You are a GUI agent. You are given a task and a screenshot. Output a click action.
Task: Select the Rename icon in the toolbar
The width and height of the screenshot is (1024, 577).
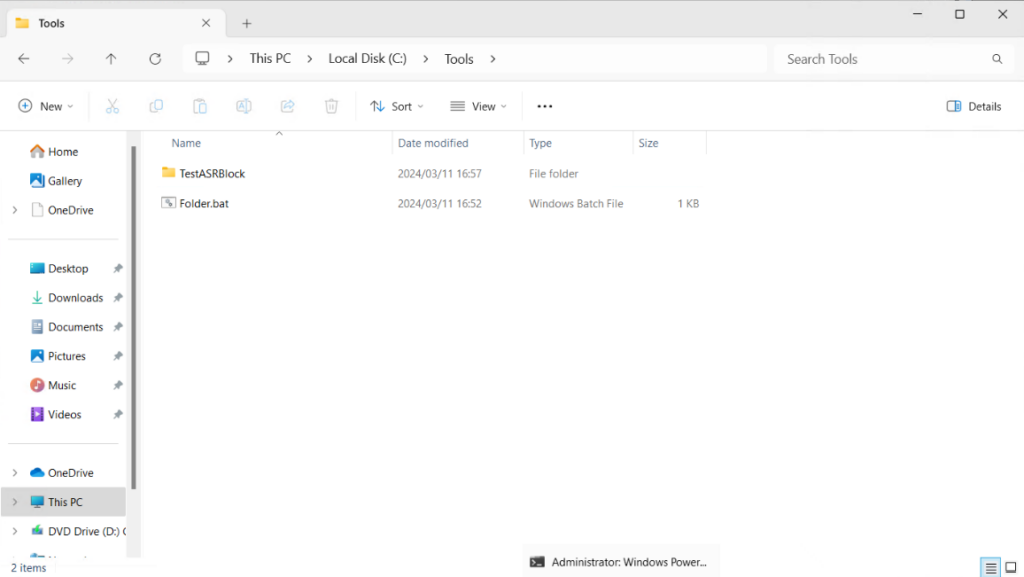point(243,105)
